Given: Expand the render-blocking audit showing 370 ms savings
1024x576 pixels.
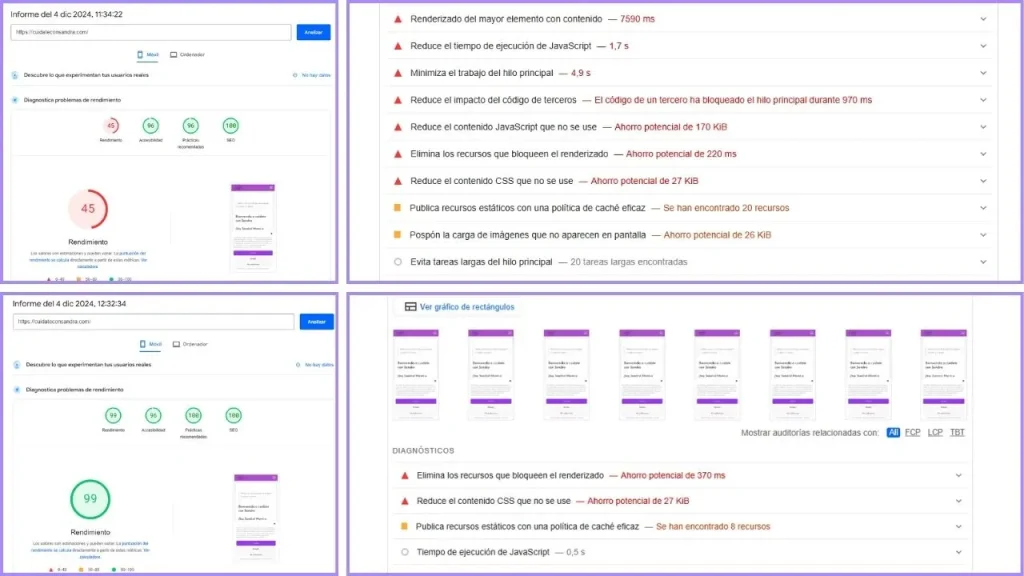Looking at the screenshot, I should [x=959, y=476].
